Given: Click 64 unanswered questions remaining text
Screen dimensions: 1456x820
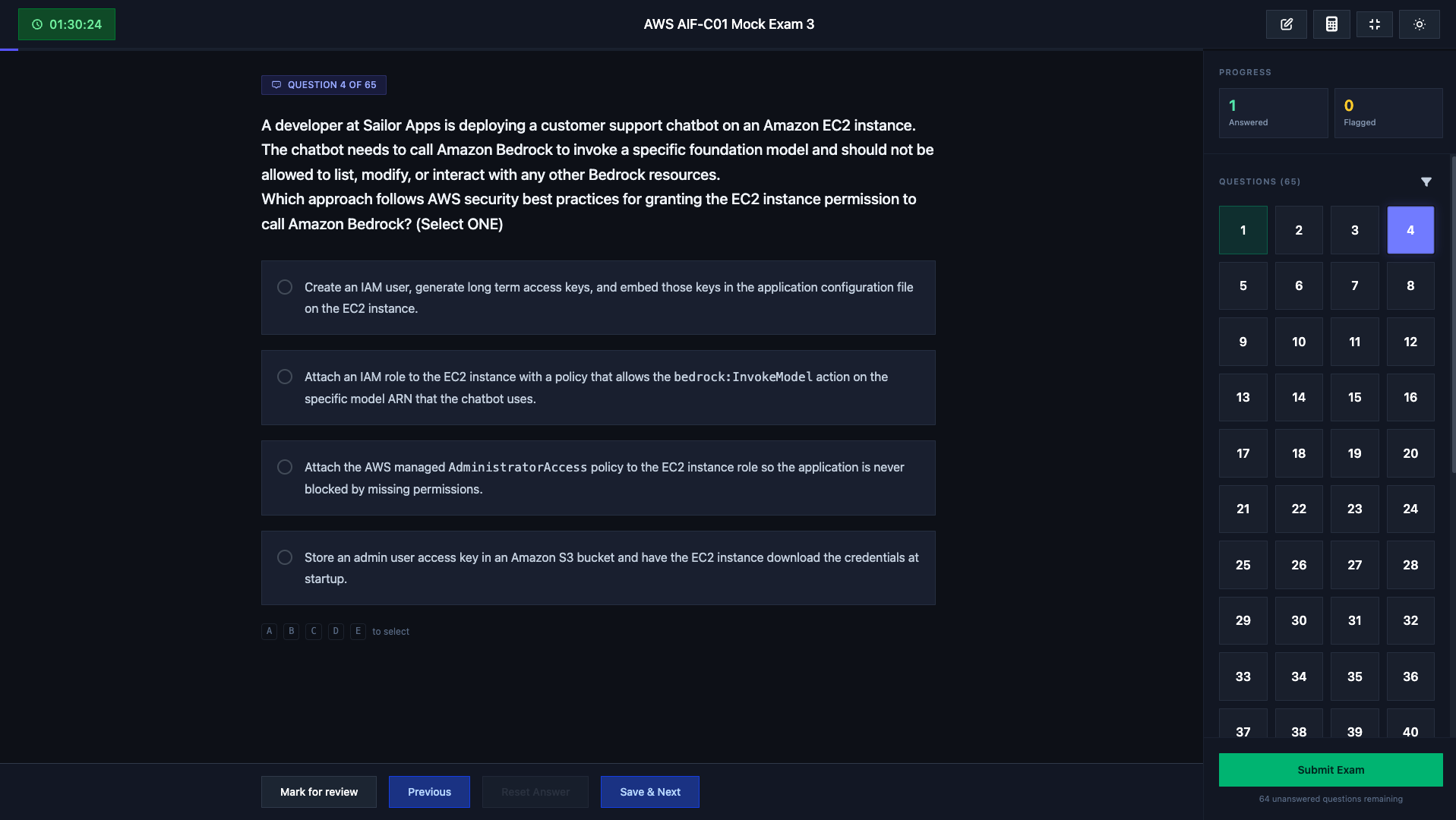Looking at the screenshot, I should click(x=1331, y=799).
